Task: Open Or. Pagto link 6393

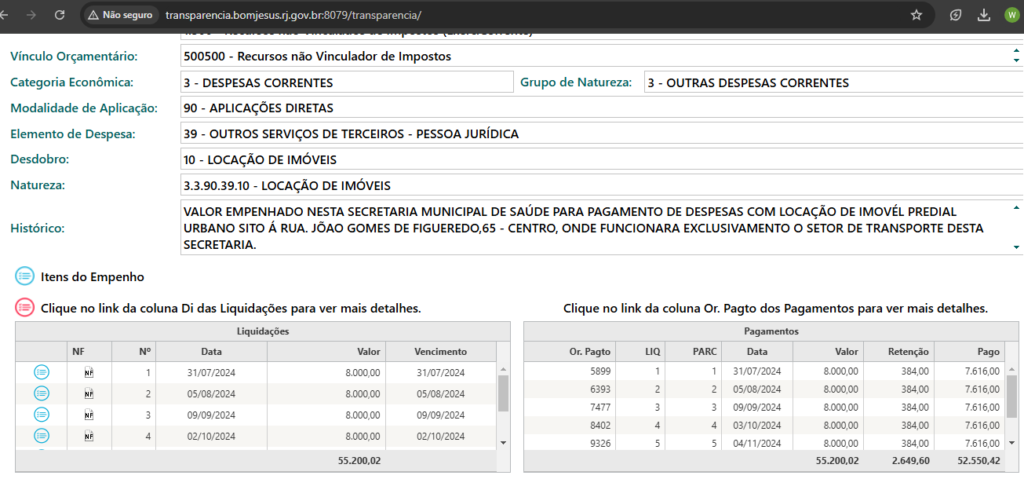Action: [600, 389]
